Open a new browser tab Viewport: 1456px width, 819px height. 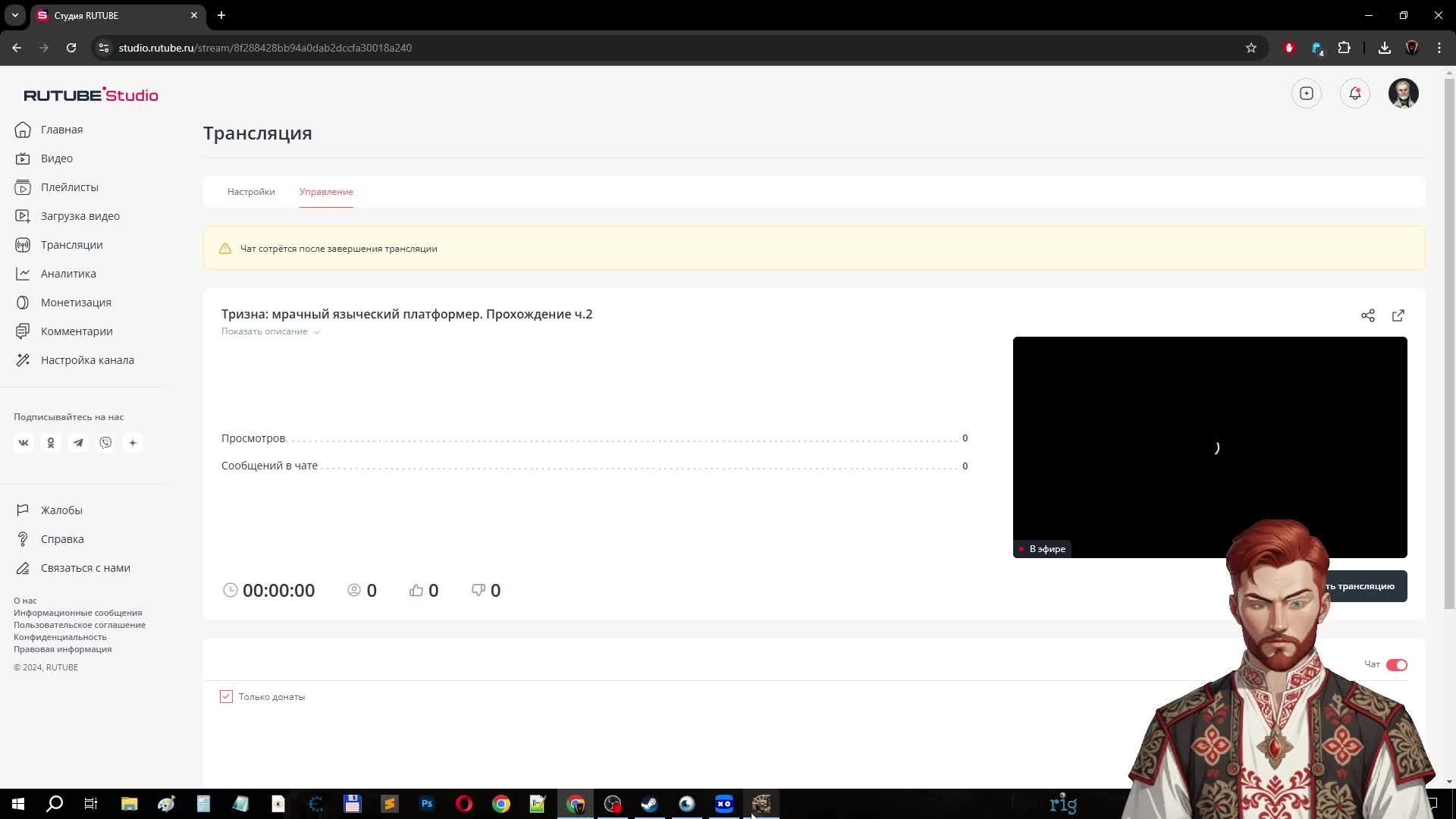pos(221,15)
